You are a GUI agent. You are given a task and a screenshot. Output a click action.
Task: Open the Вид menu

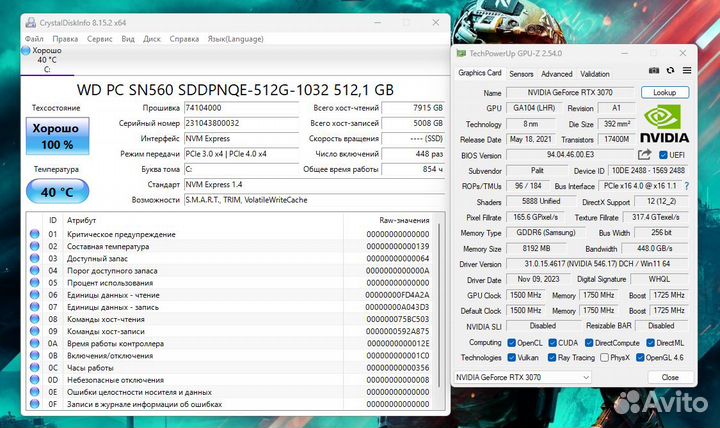128,39
